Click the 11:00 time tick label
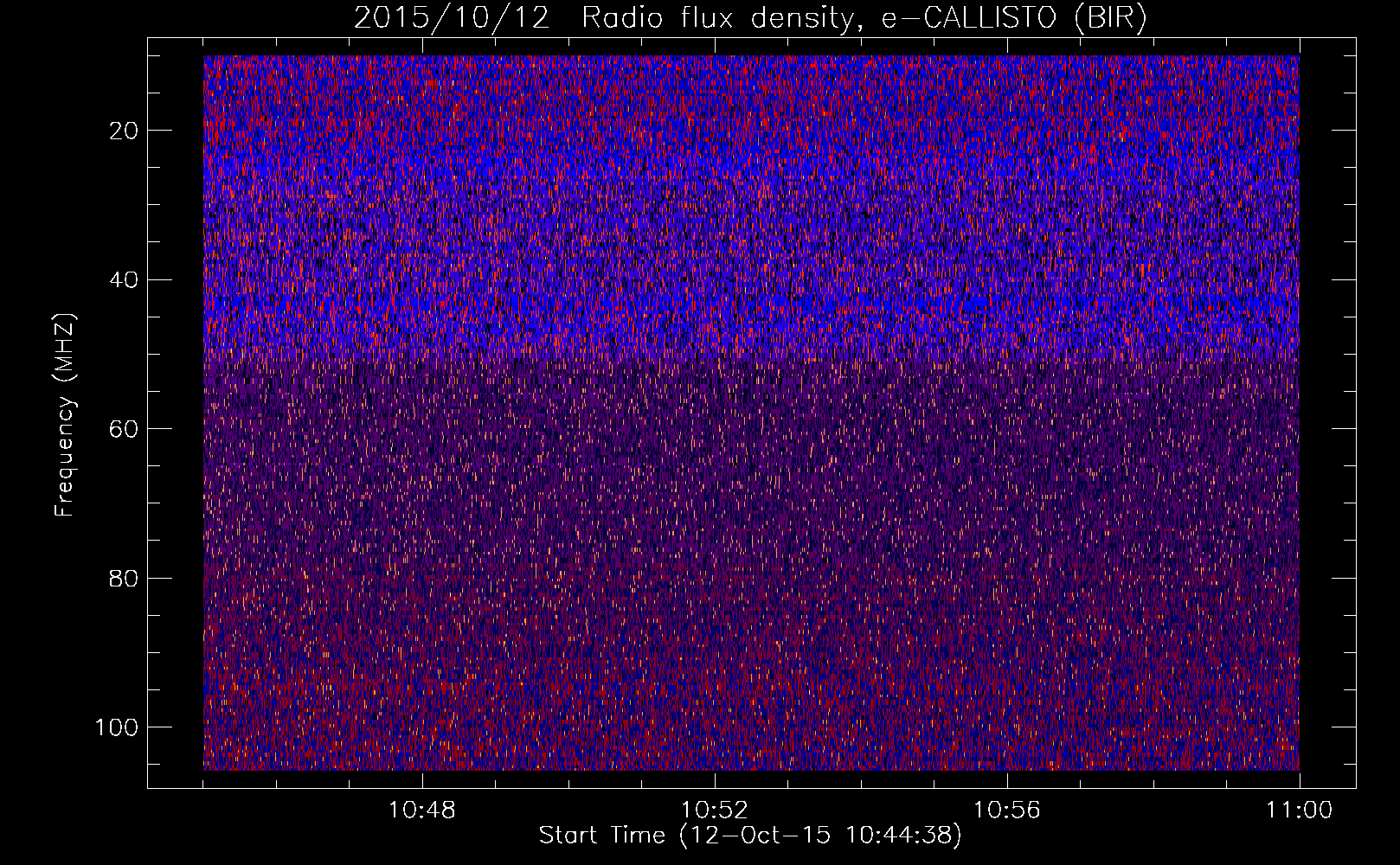The width and height of the screenshot is (1400, 865). (1300, 811)
